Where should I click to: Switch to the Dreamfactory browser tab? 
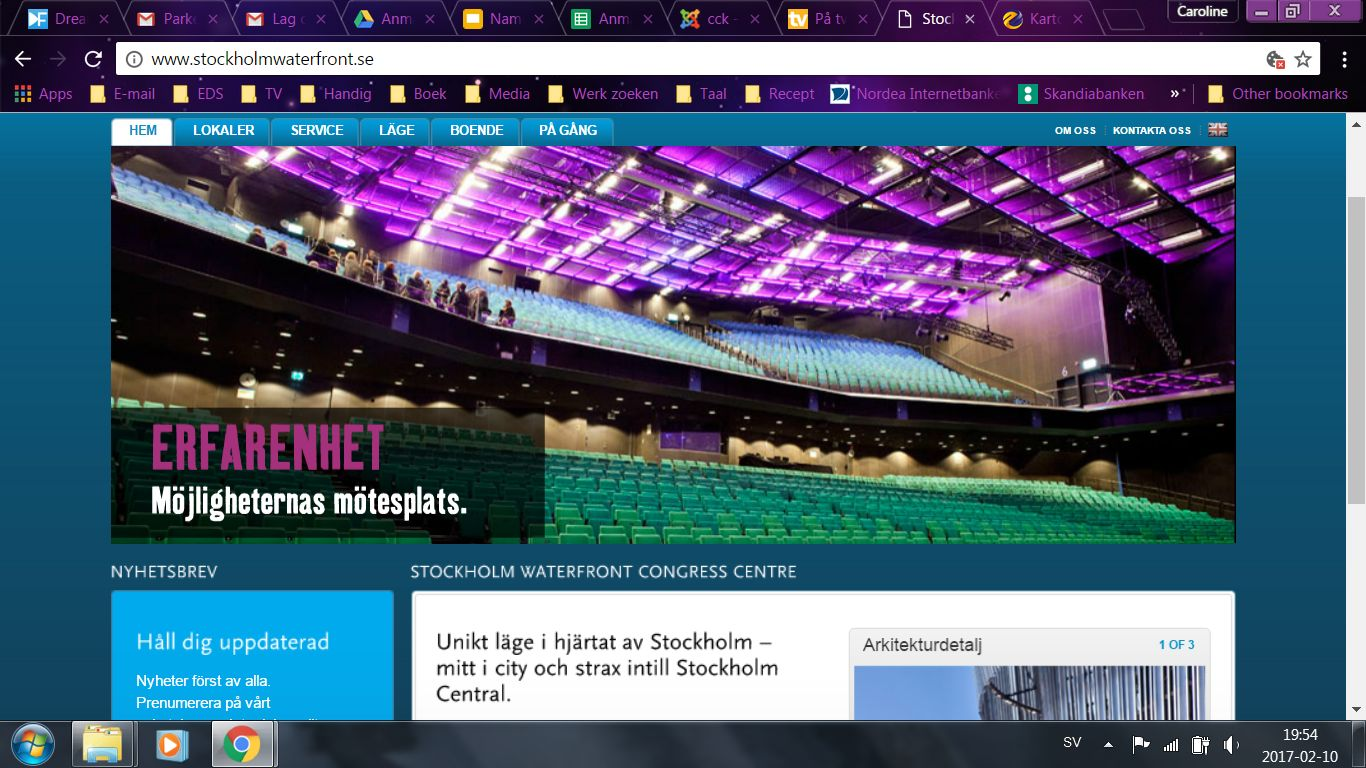[67, 19]
